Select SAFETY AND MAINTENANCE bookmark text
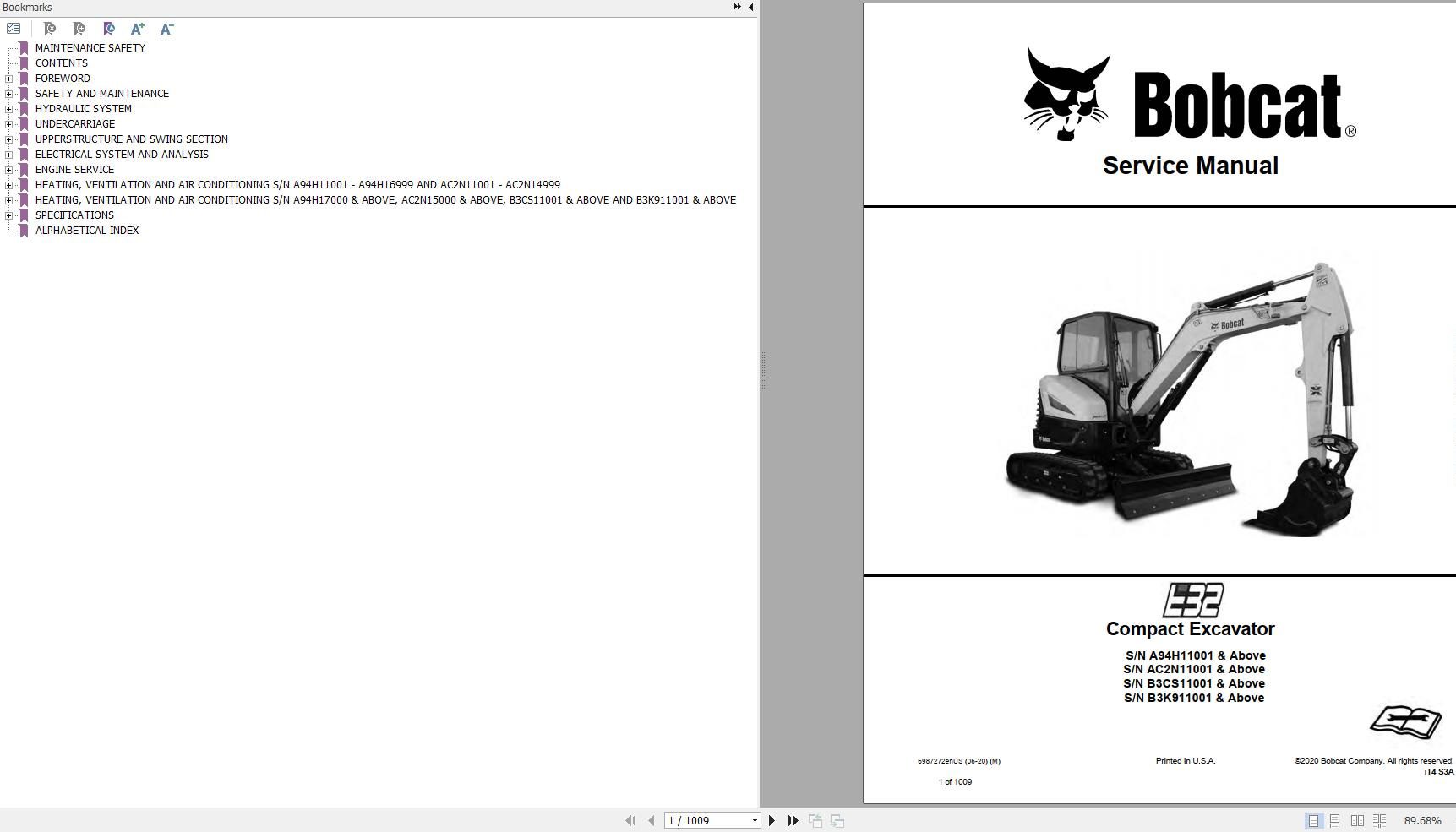Viewport: 1456px width, 832px height. tap(102, 94)
